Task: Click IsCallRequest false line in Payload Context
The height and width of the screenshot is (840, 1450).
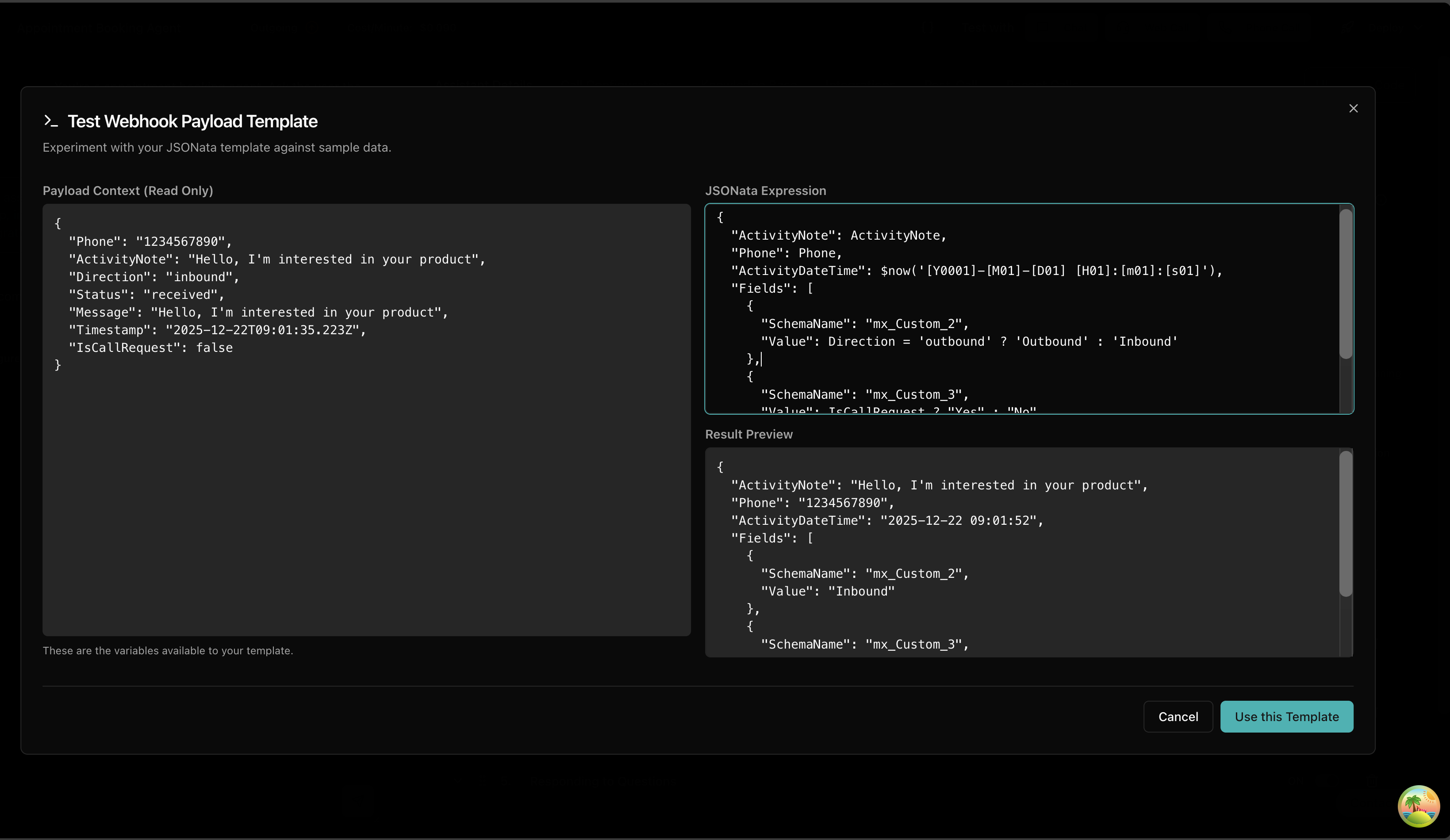Action: [151, 348]
